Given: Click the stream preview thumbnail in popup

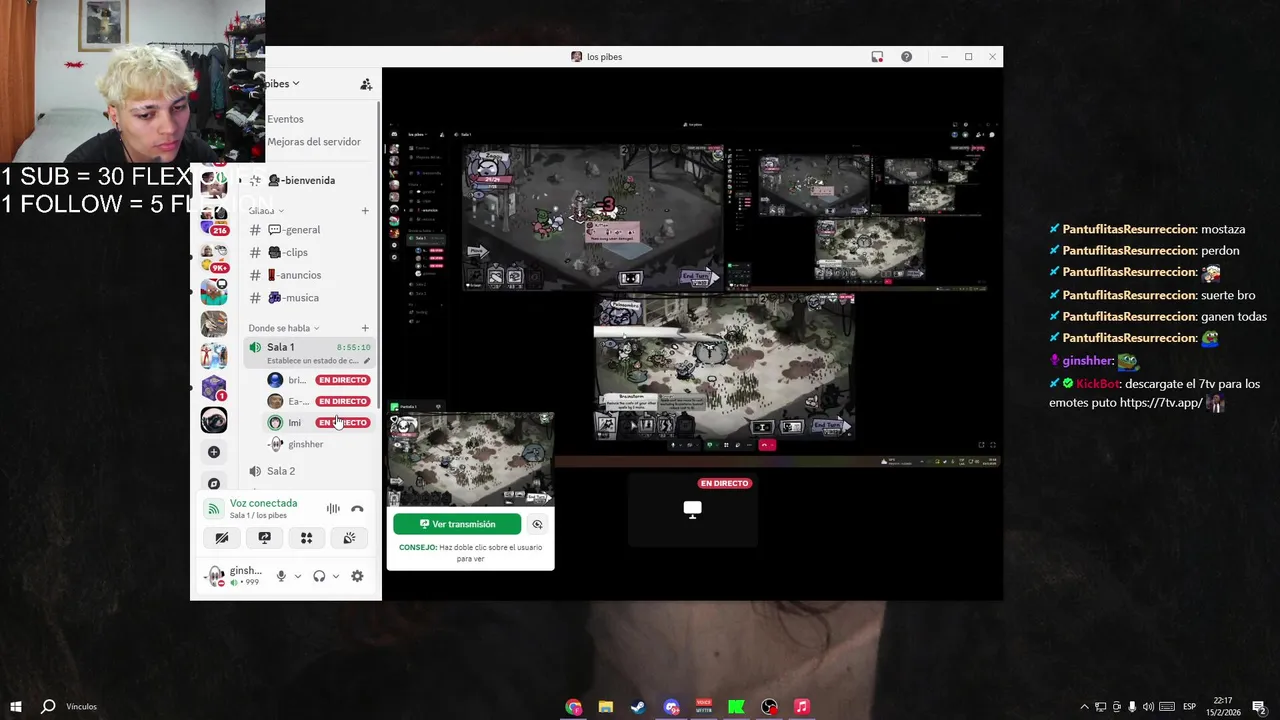Looking at the screenshot, I should coord(470,457).
